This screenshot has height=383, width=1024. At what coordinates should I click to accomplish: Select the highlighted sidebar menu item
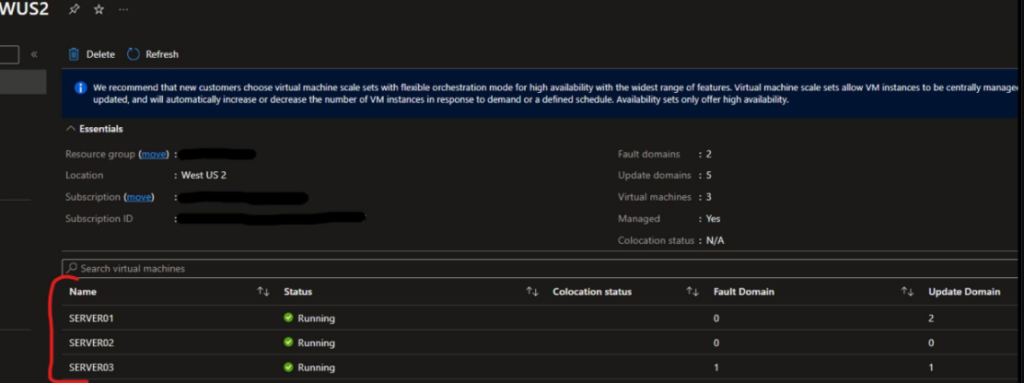click(23, 82)
